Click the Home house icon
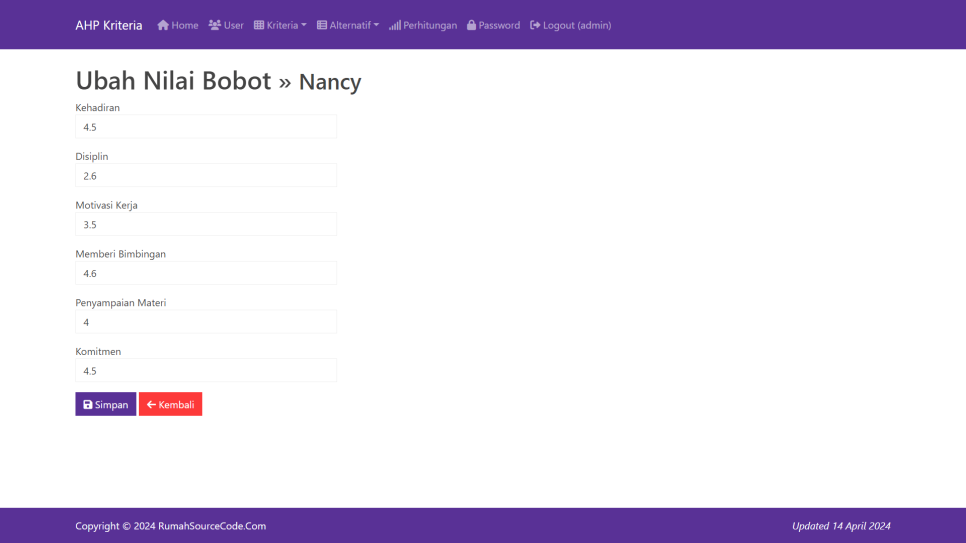Viewport: 966px width, 543px height. click(x=163, y=25)
